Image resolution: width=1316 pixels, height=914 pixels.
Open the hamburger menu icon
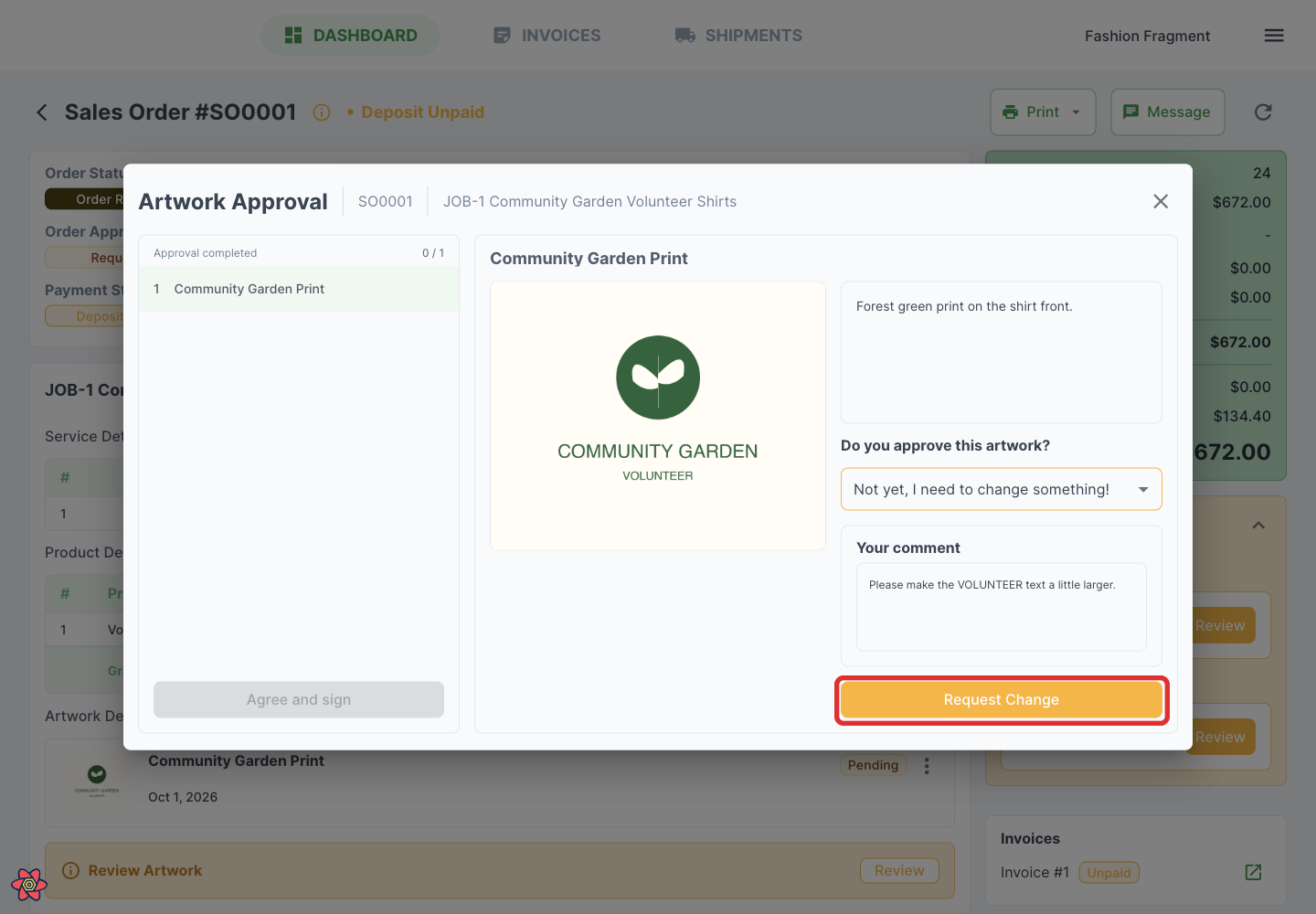1274,36
